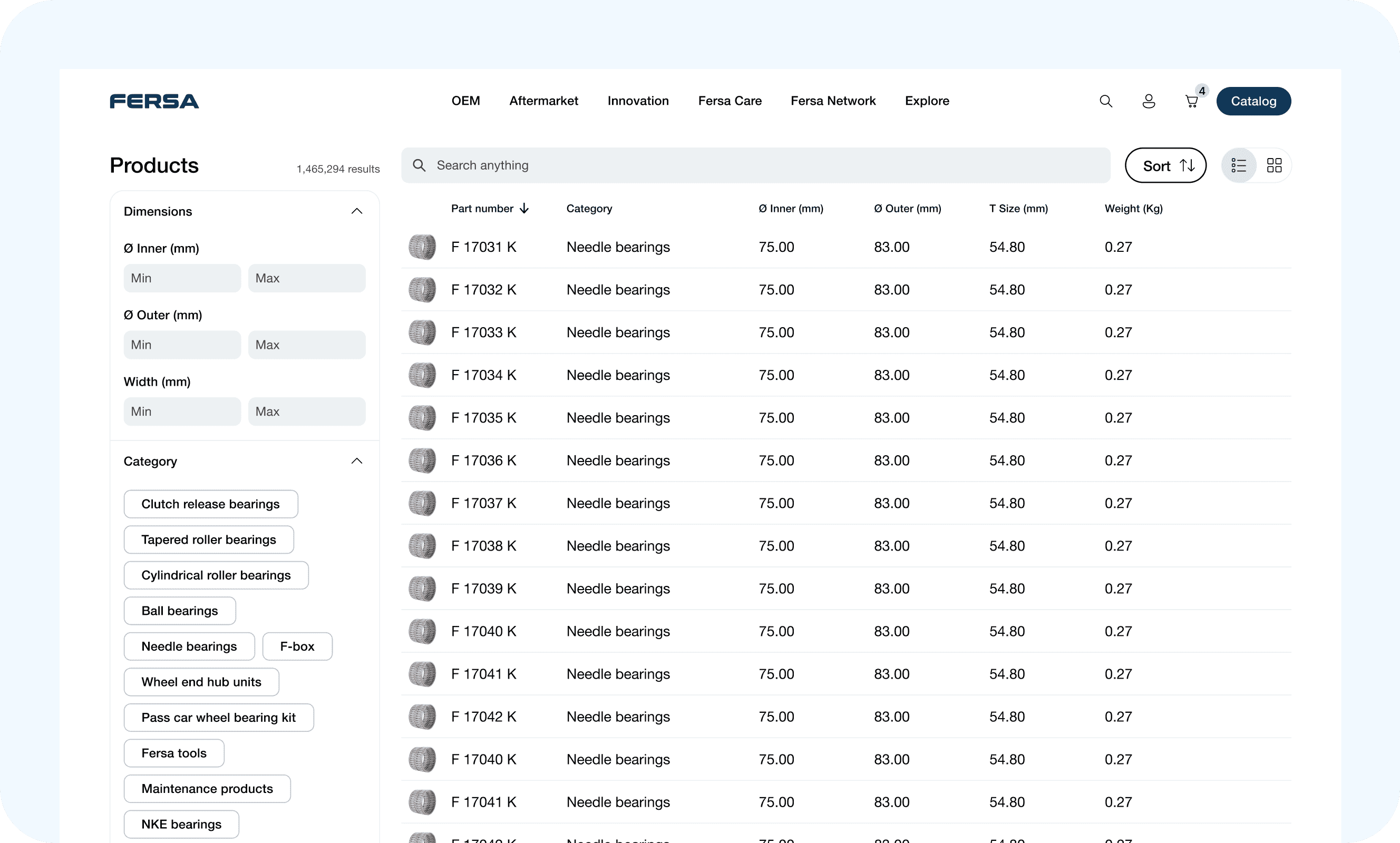Open bearing thumbnail for F 17037 K
Screen dimensions: 1400x843
422,503
